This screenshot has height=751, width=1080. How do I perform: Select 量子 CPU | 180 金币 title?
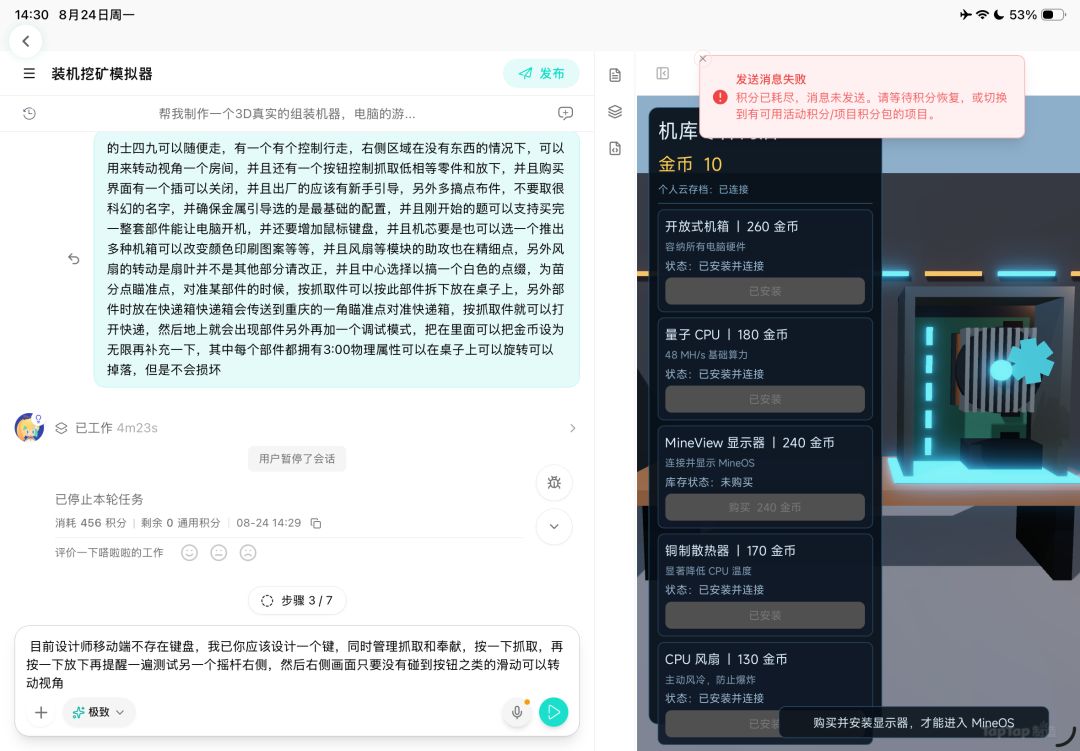click(x=726, y=335)
